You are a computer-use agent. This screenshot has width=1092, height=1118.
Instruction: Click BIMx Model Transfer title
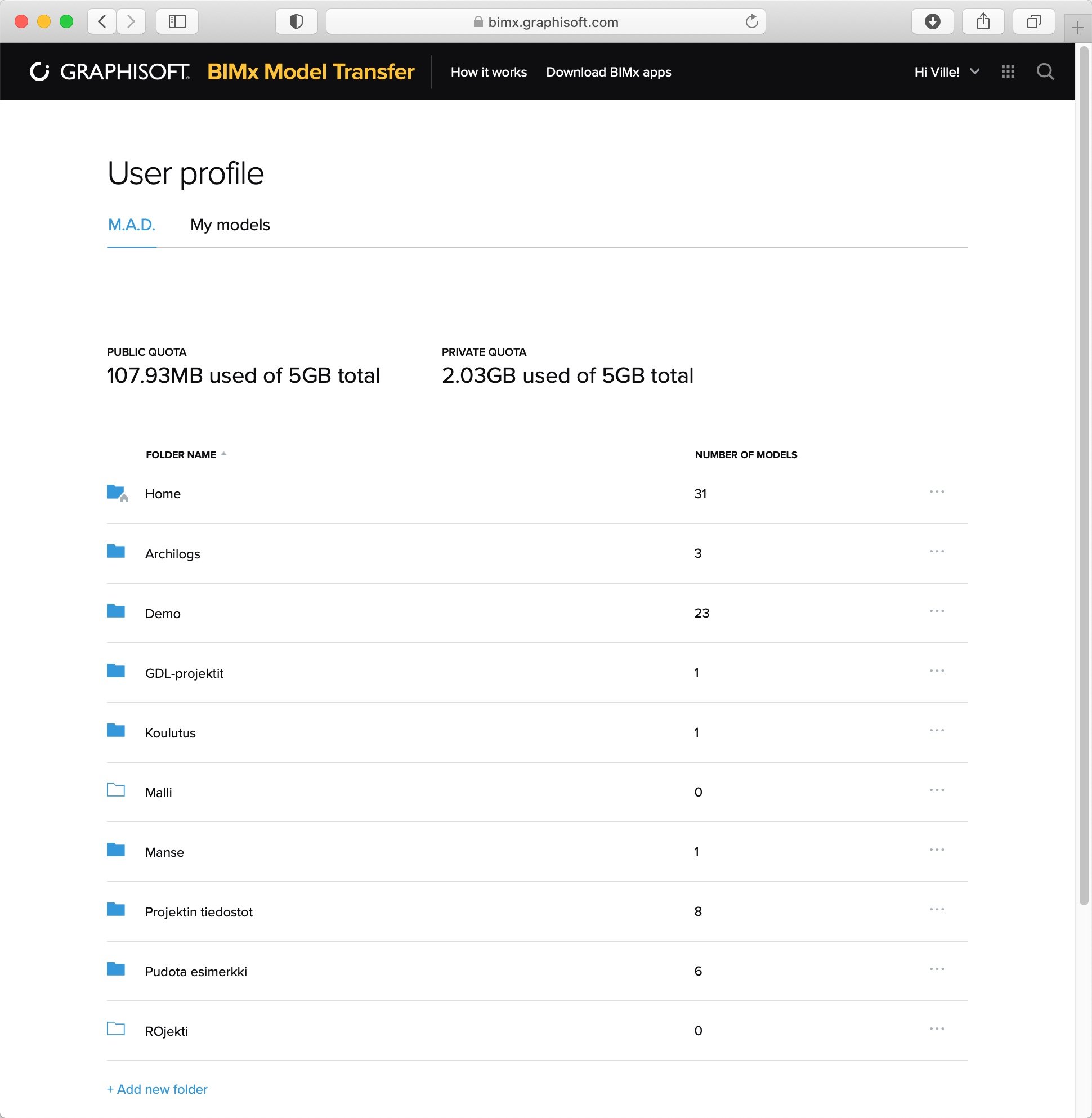click(x=310, y=71)
